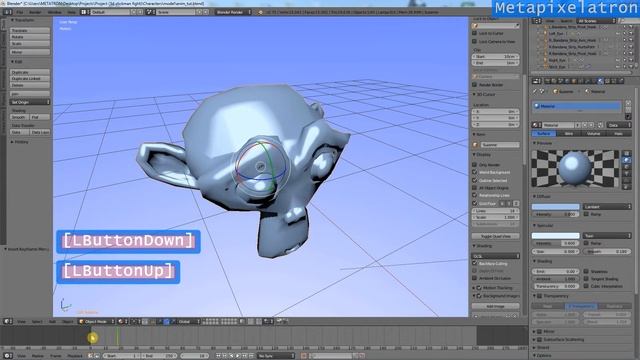
Task: Toggle the Outline Selected checkbox
Action: point(474,180)
